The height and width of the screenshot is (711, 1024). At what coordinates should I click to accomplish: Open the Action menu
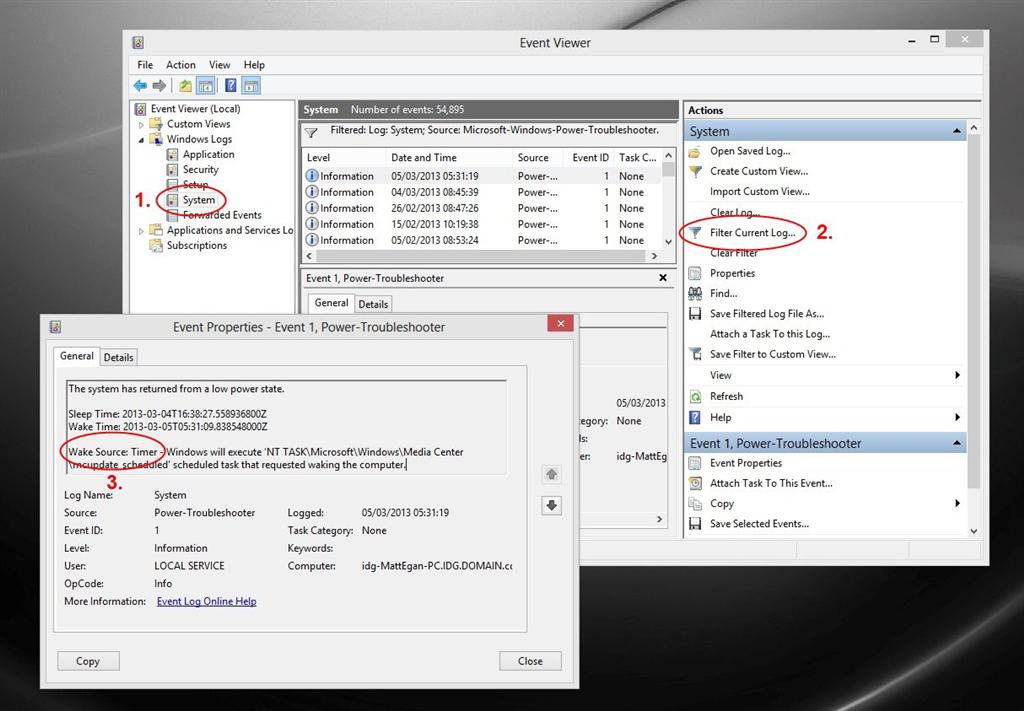coord(180,65)
